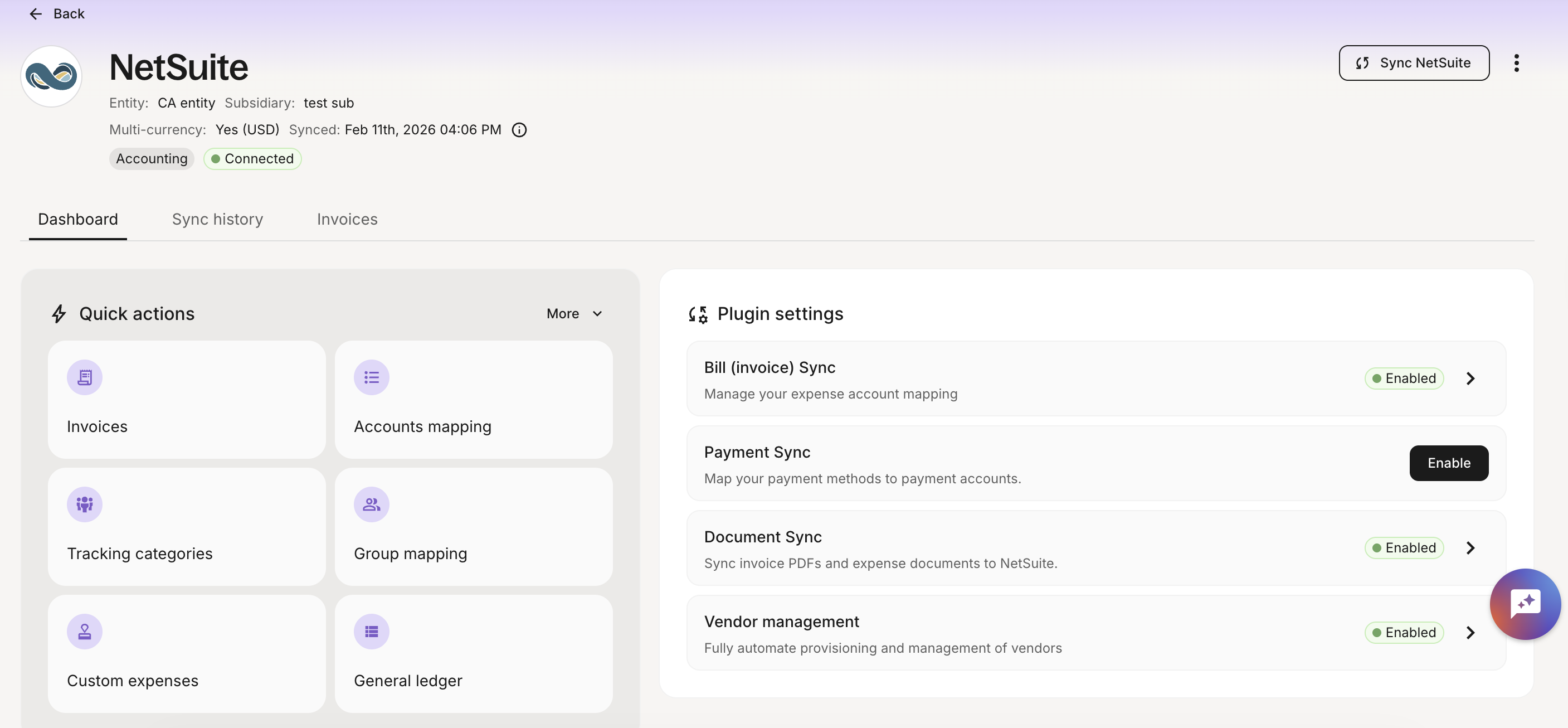Open the three-dot options menu

1516,62
